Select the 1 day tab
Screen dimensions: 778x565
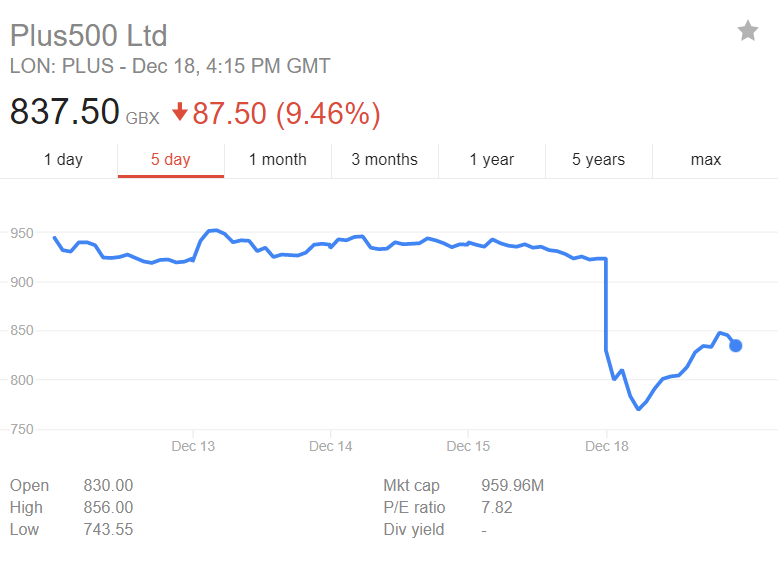pos(63,160)
